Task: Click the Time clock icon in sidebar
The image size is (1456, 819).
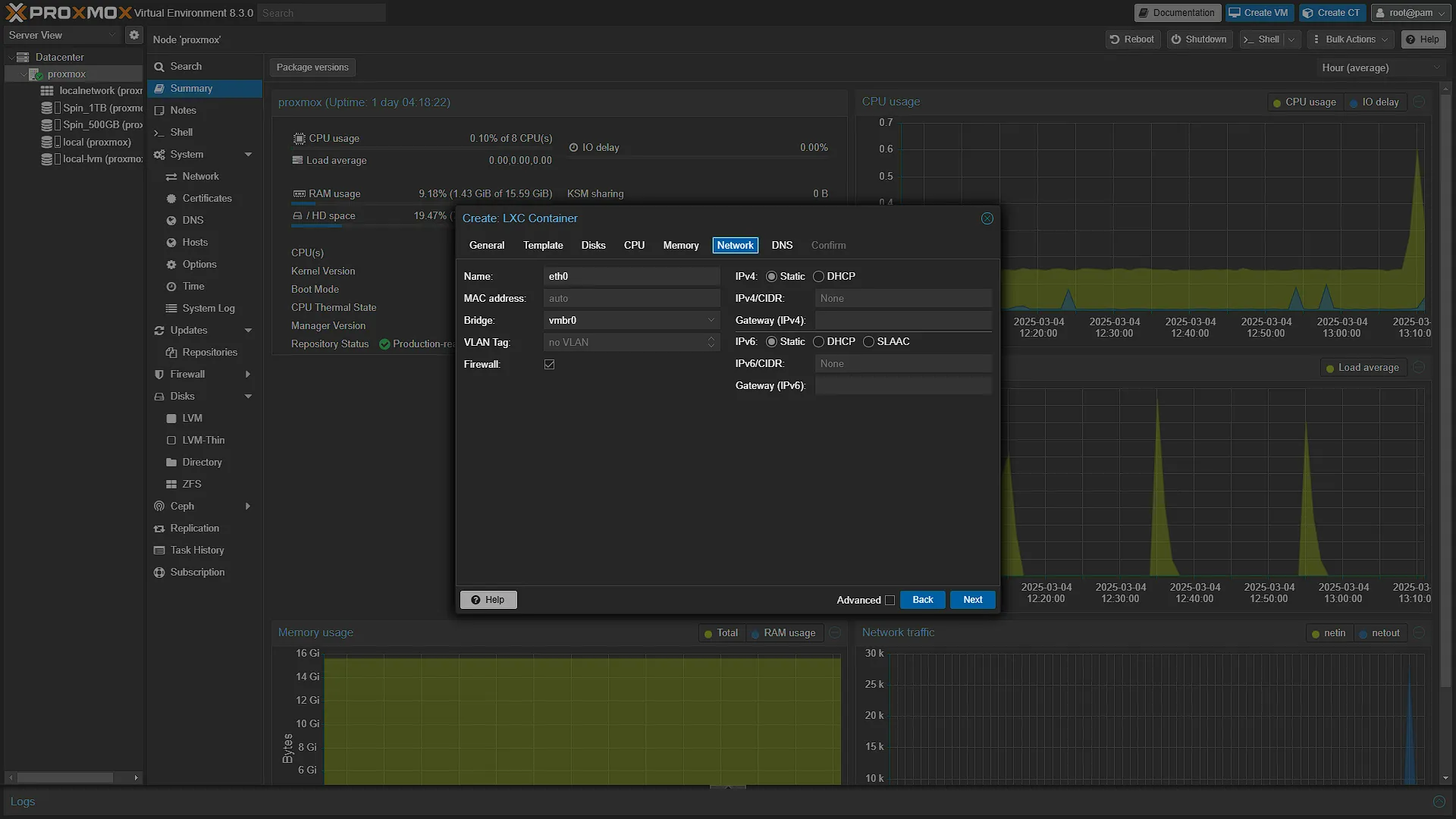Action: click(x=171, y=287)
